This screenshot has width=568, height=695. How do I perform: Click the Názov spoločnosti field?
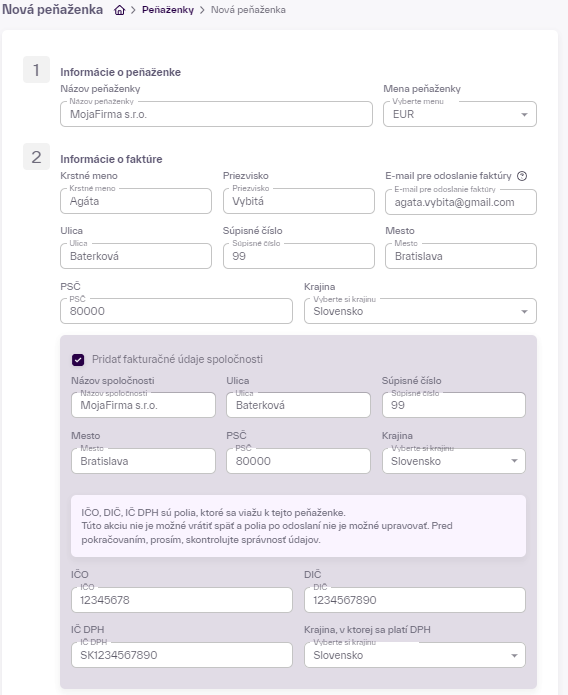coord(143,405)
